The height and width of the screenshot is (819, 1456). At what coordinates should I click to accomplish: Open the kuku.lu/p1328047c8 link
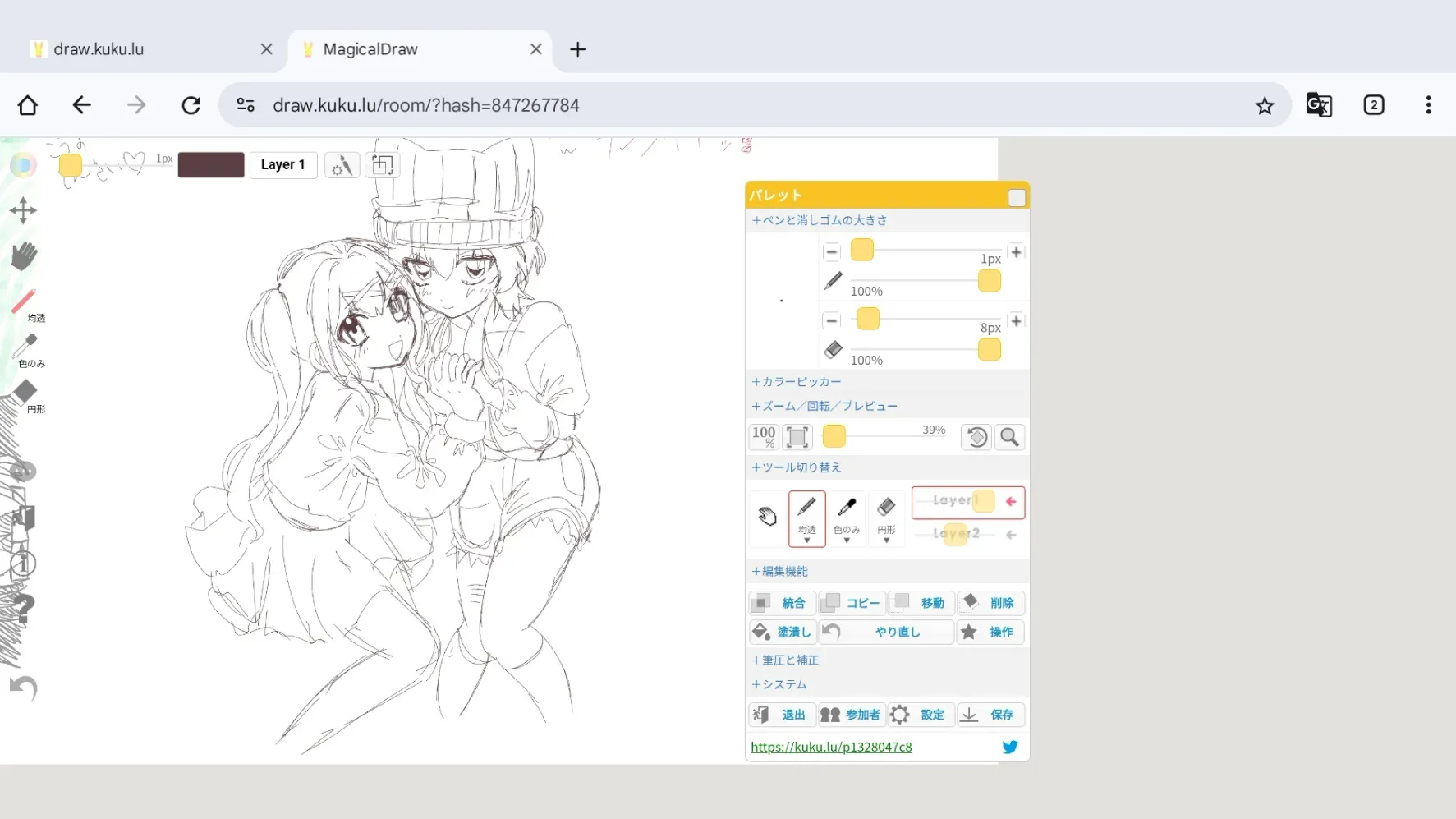[x=831, y=747]
